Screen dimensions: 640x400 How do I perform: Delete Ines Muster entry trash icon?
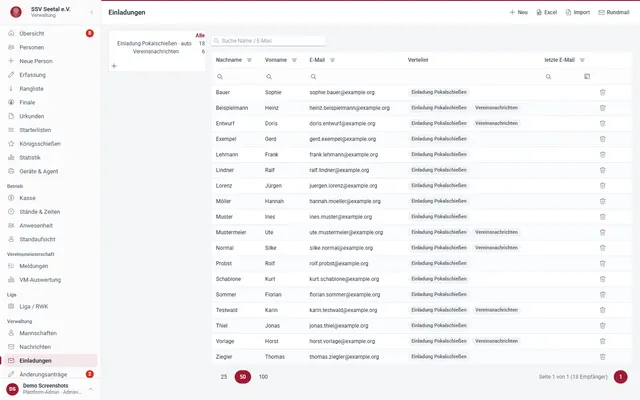(x=602, y=217)
